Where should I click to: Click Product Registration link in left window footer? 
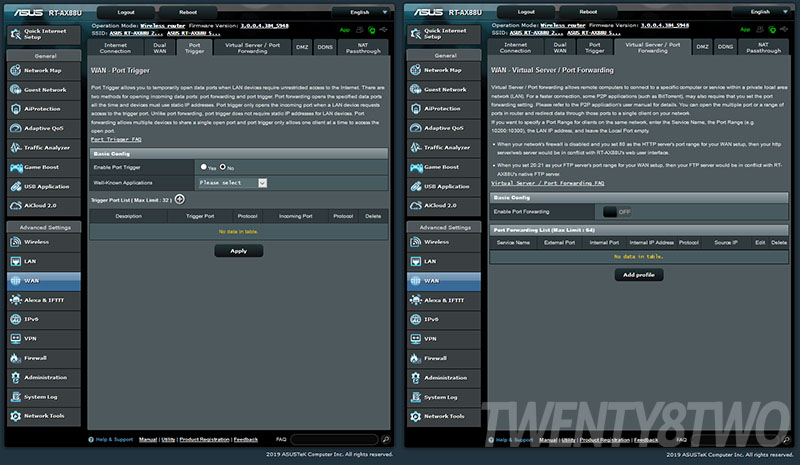click(x=204, y=439)
